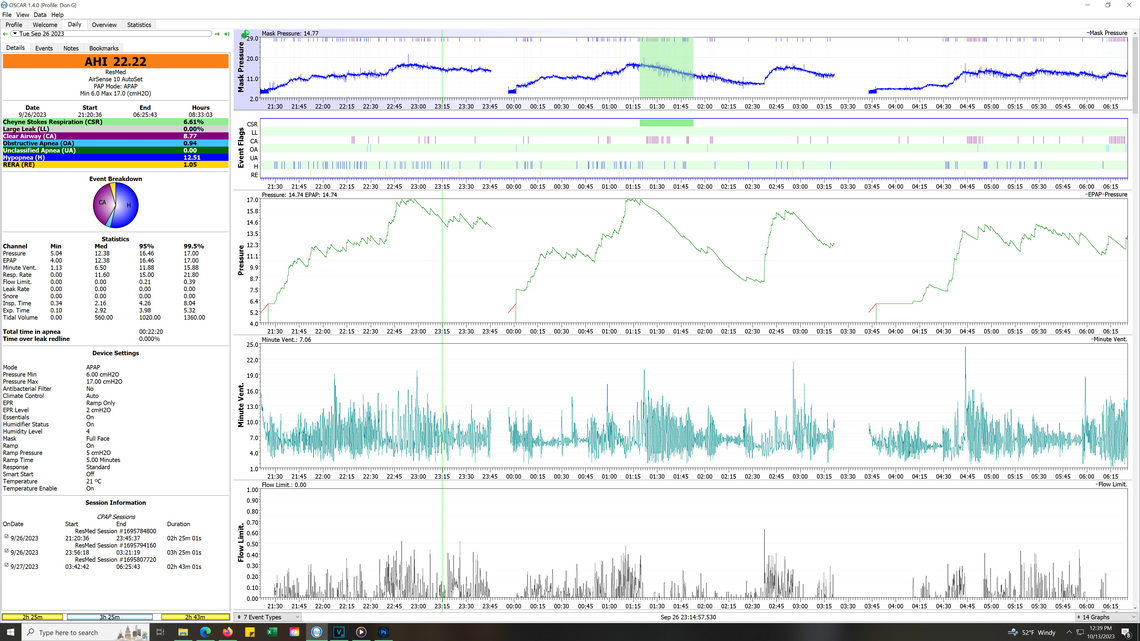This screenshot has width=1140, height=641.
Task: Open the Help menu
Action: 57,15
